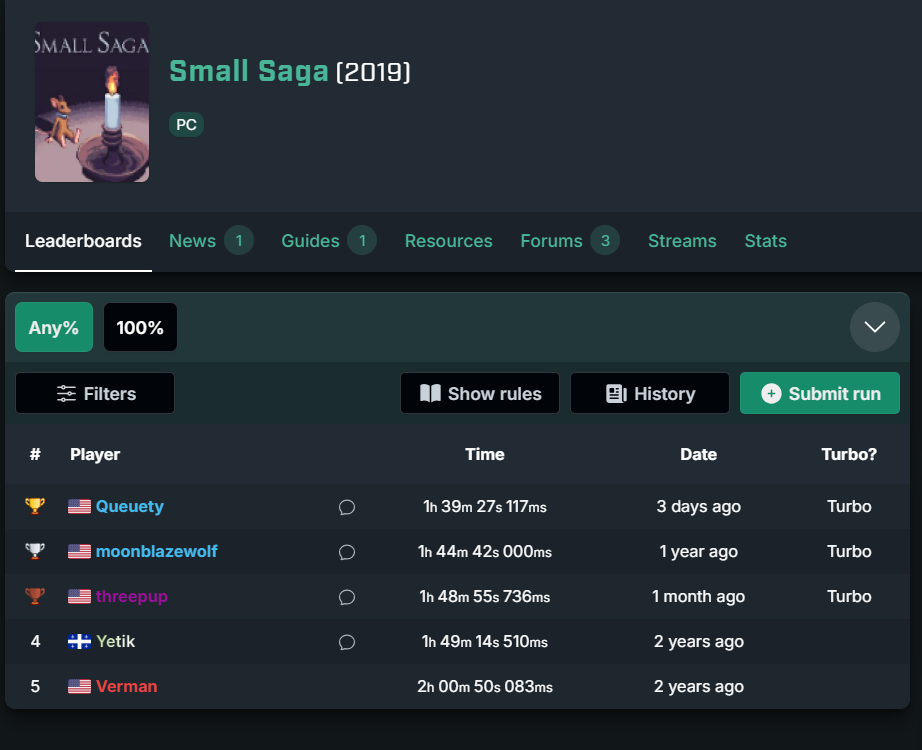Image resolution: width=922 pixels, height=750 pixels.
Task: Open threepup's player profile
Action: click(132, 596)
